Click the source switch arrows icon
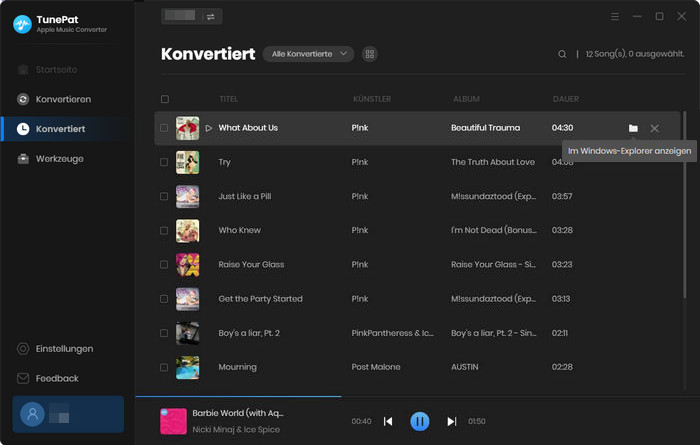700x445 pixels. [211, 17]
